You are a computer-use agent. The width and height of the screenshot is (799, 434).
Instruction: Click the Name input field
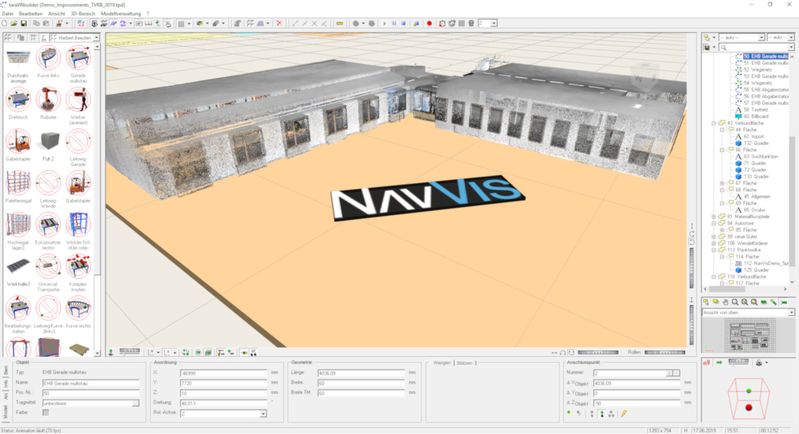(x=91, y=383)
